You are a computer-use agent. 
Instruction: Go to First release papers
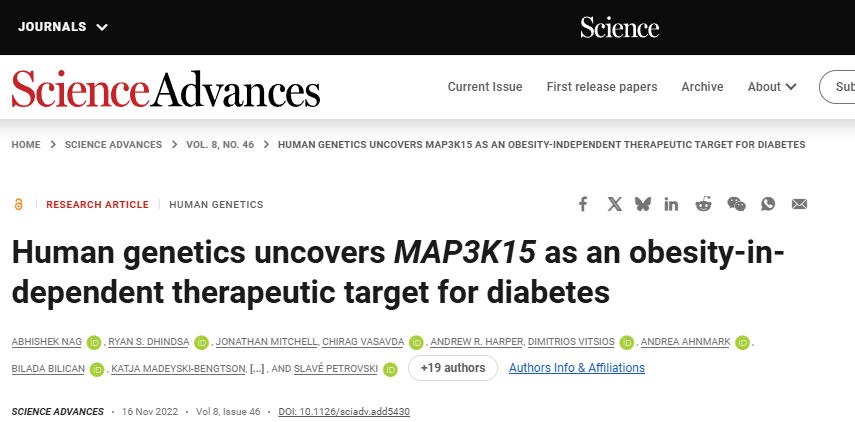pyautogui.click(x=602, y=87)
